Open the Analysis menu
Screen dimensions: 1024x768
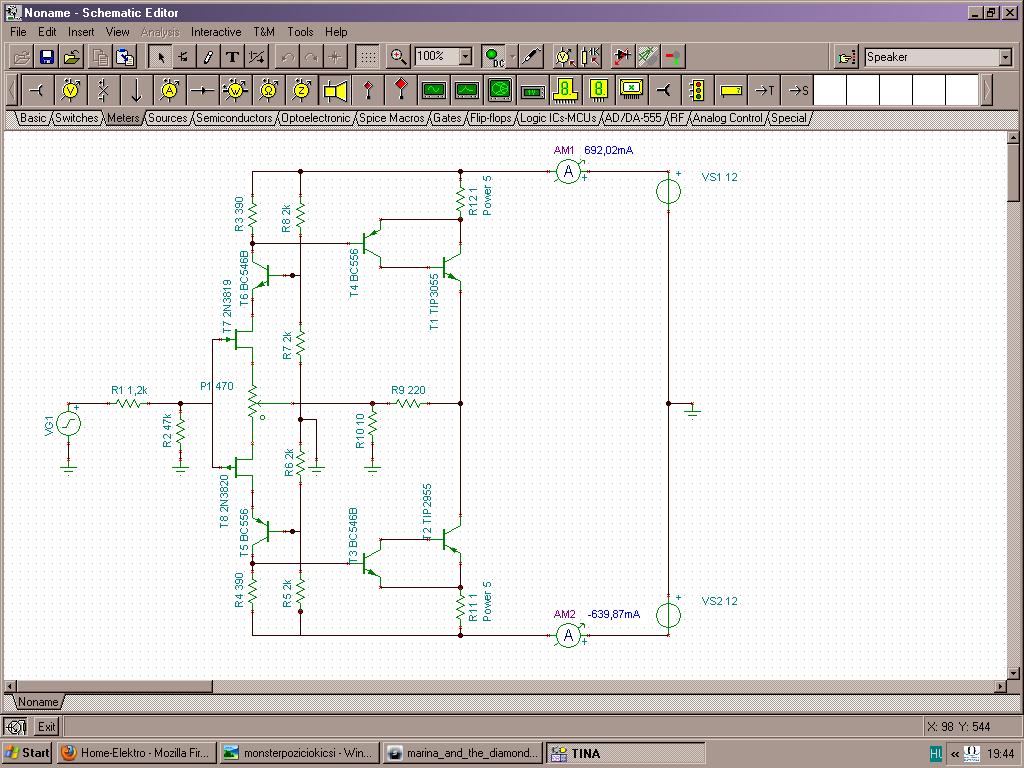(160, 32)
